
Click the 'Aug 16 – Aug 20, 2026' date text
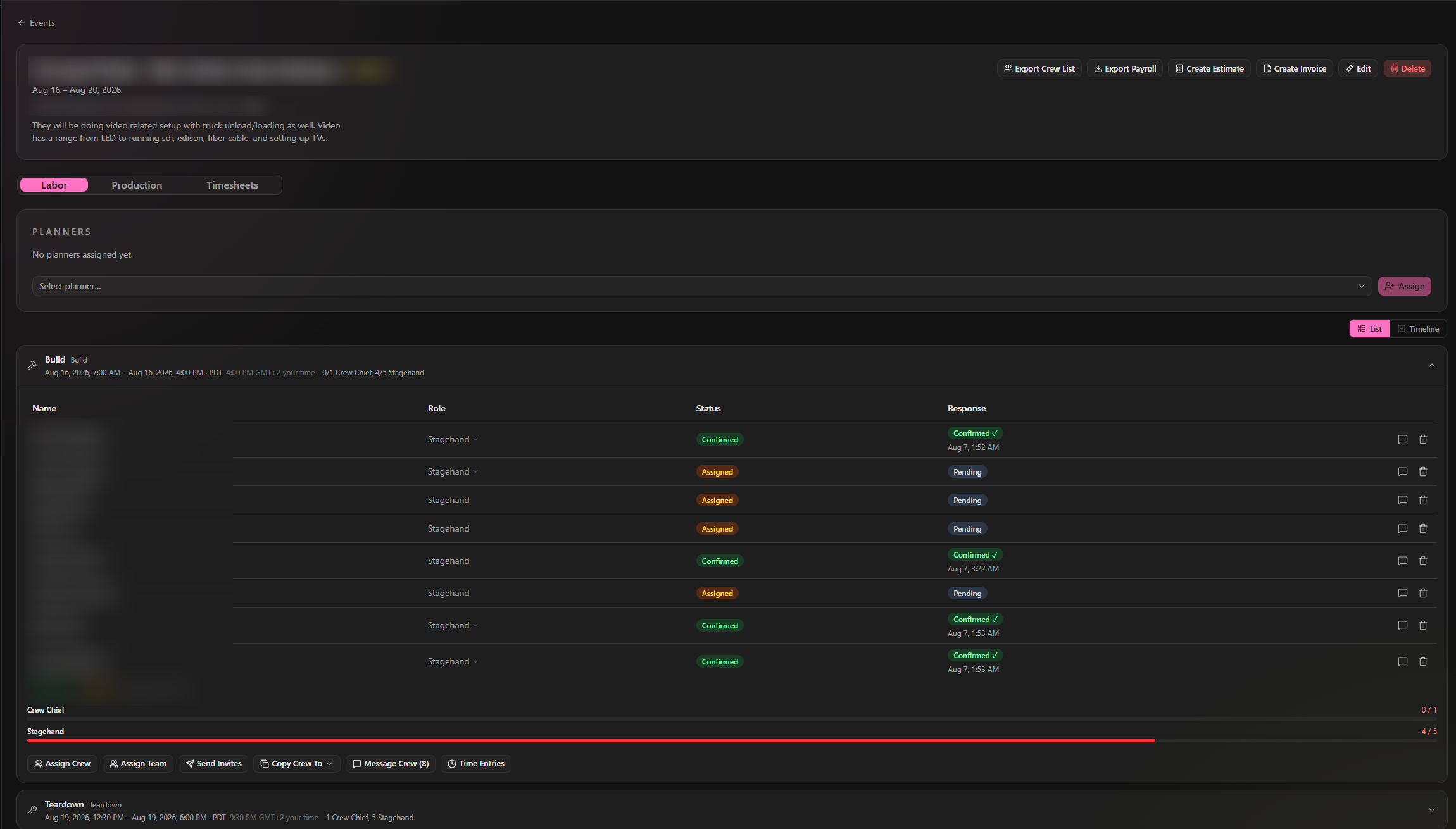tap(77, 90)
